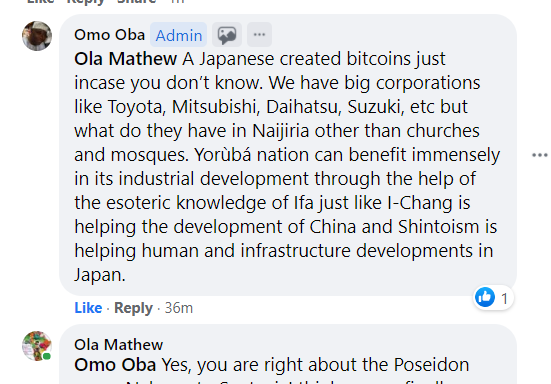The image size is (551, 384).
Task: Click the Omo Oba commenter name
Action: pyautogui.click(x=110, y=35)
